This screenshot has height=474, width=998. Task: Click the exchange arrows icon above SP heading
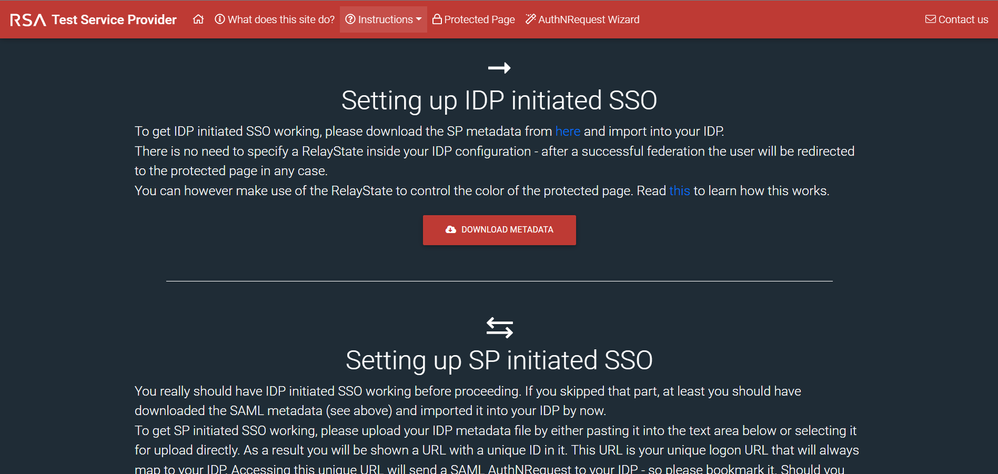coord(499,327)
